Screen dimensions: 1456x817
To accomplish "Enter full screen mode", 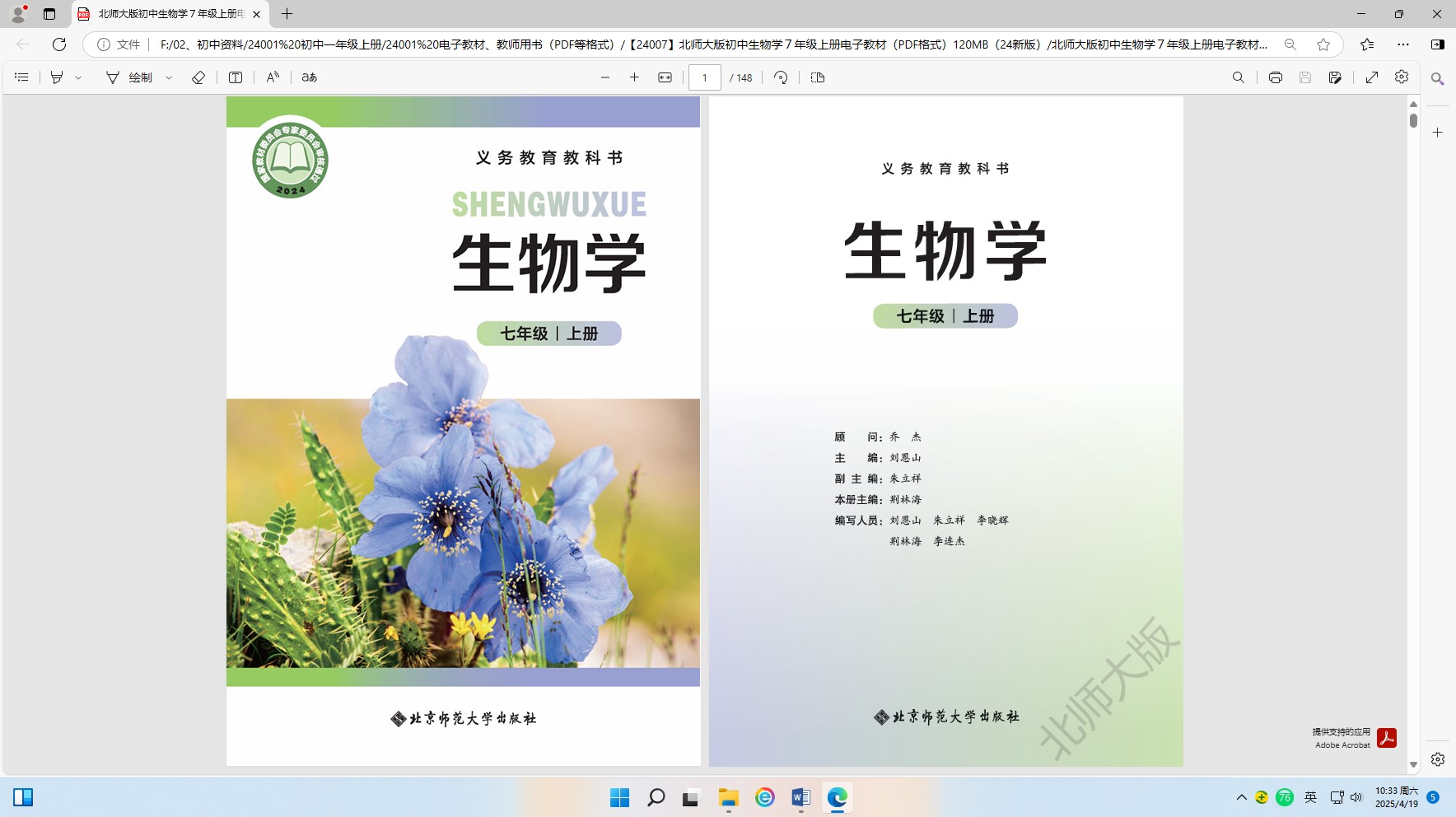I will tap(1371, 77).
